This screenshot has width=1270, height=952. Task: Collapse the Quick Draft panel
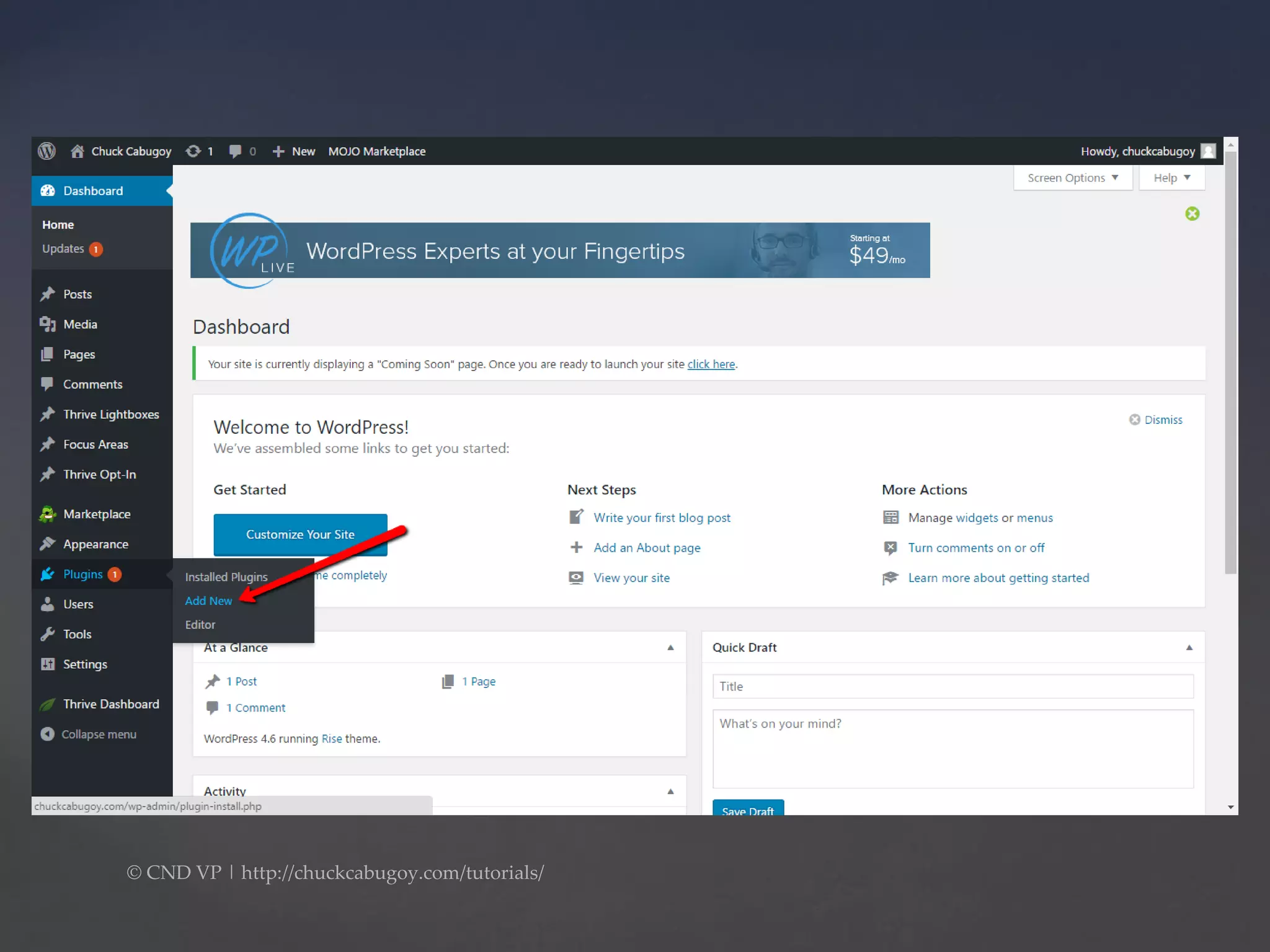point(1189,648)
